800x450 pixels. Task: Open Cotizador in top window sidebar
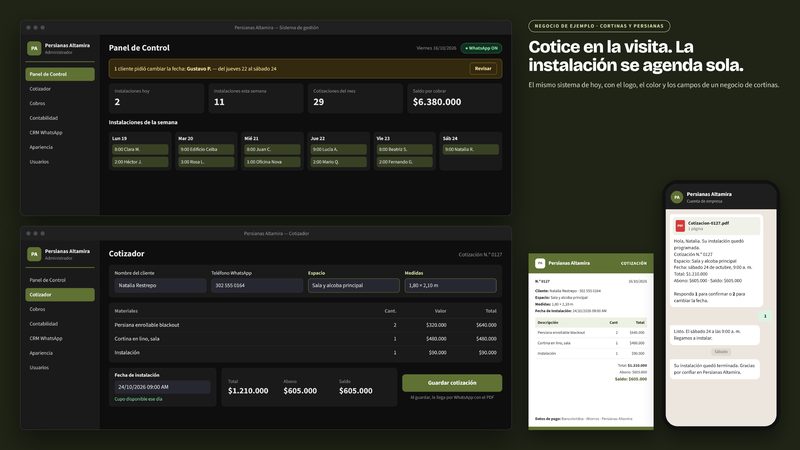[x=60, y=89]
